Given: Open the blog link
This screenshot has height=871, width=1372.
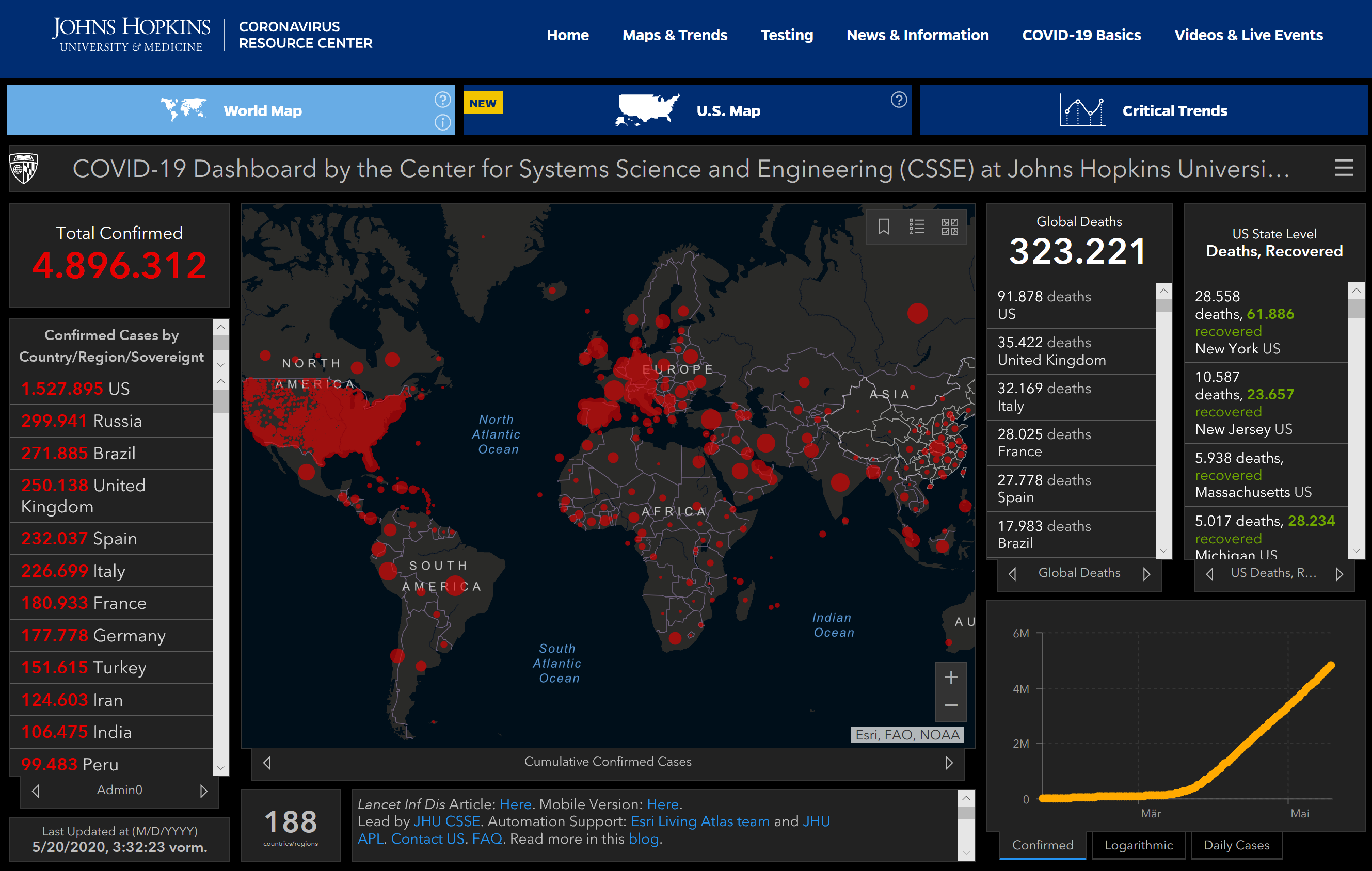Looking at the screenshot, I should pos(643,838).
